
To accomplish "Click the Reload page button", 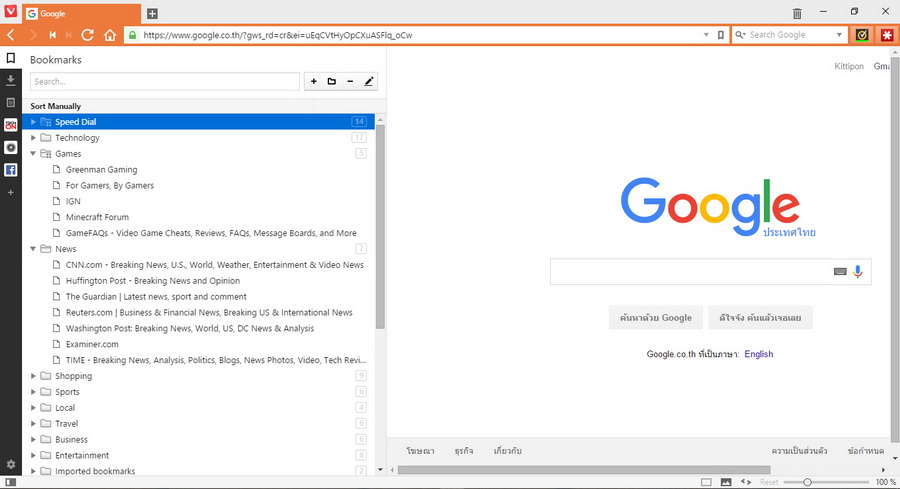I will pyautogui.click(x=88, y=35).
